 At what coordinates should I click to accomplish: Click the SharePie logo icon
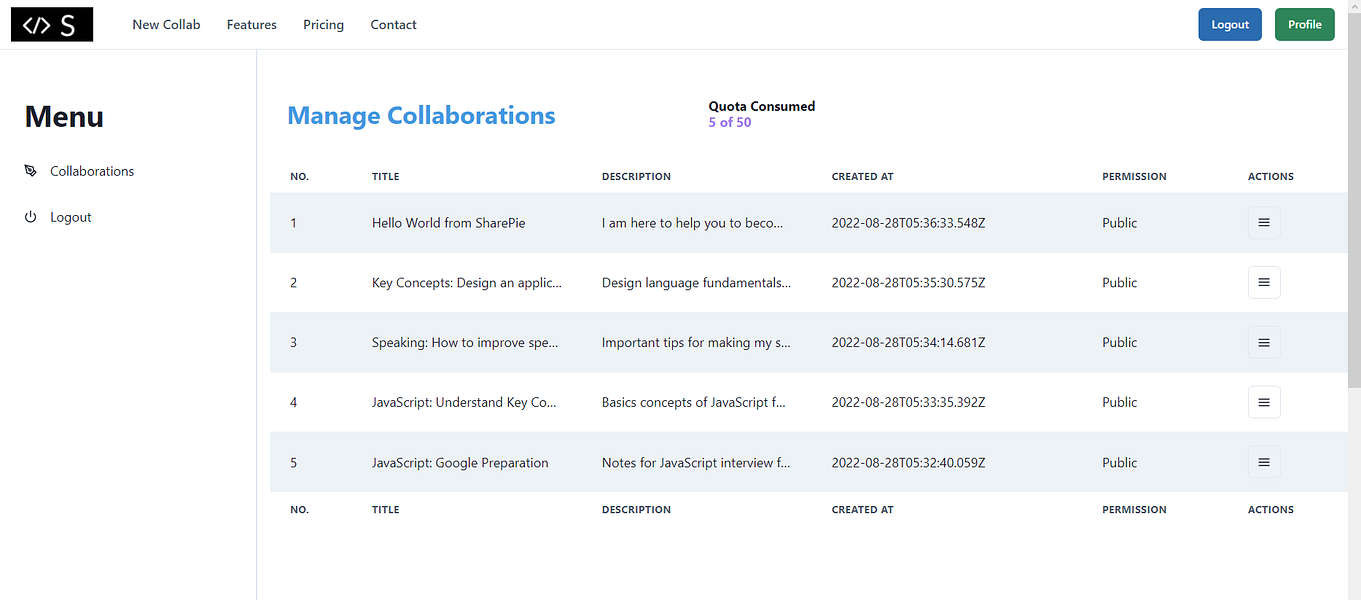(52, 25)
